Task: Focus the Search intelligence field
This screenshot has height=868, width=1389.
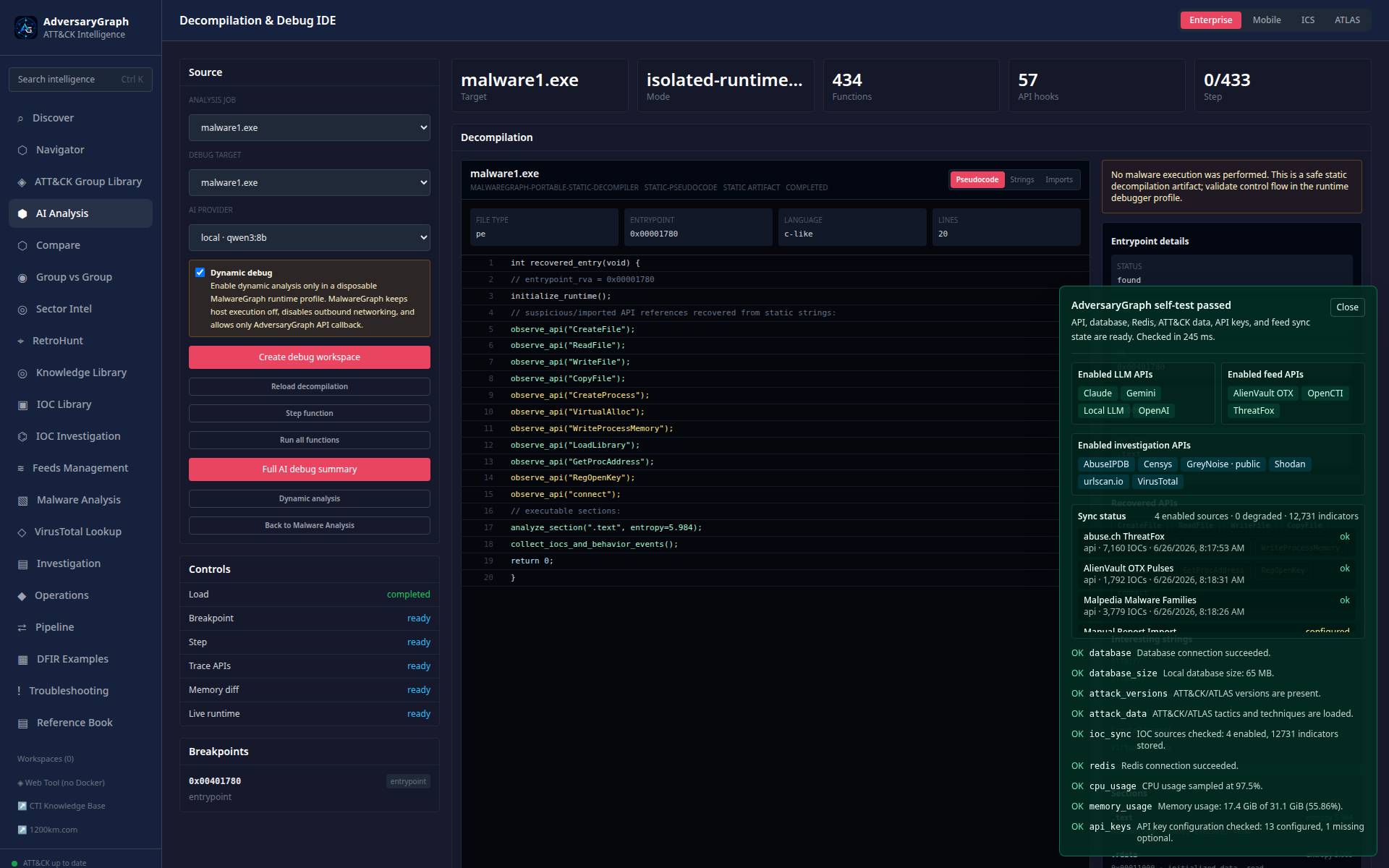Action: pyautogui.click(x=80, y=80)
